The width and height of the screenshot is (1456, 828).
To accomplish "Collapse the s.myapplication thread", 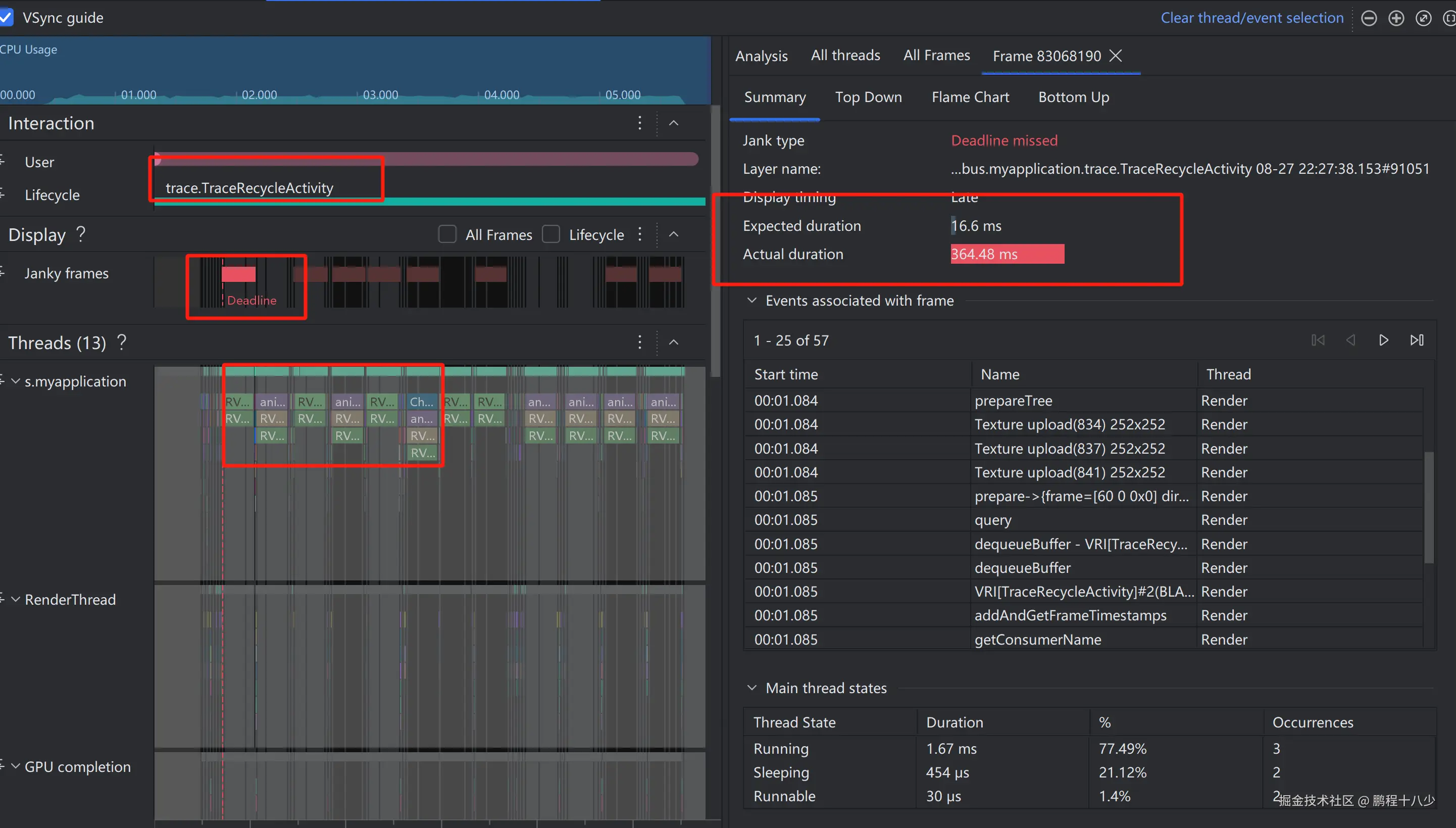I will coord(16,381).
